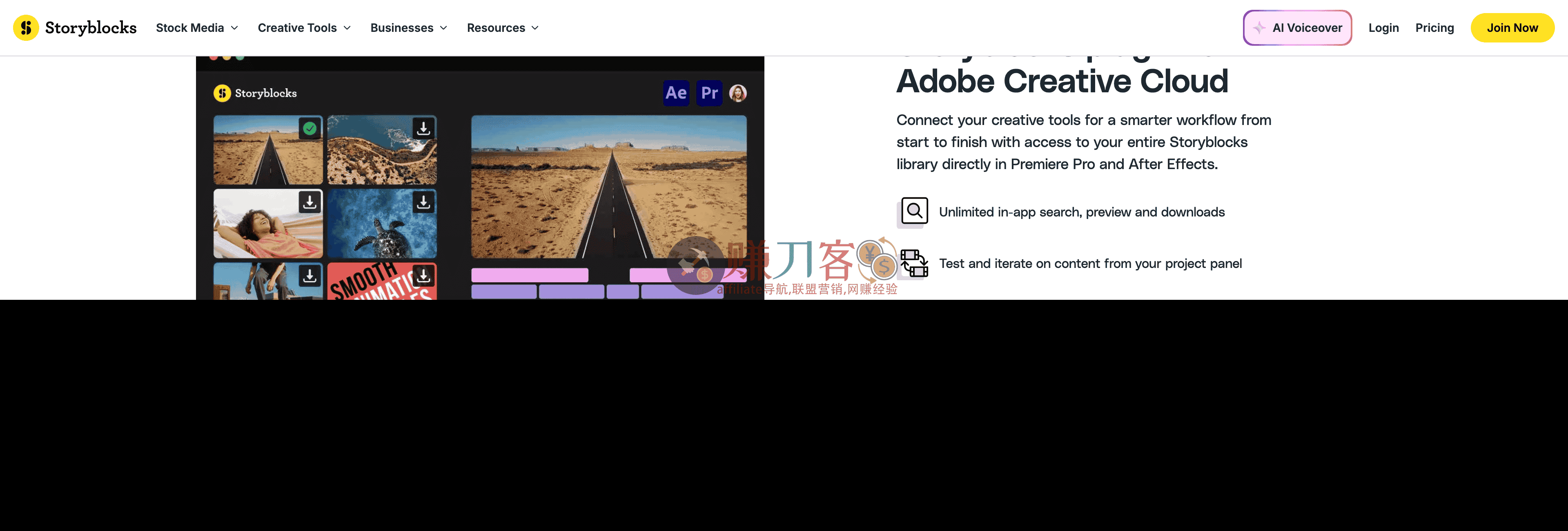This screenshot has width=1568, height=531.
Task: Click 'Unlimited in-app search, preview and downloads' text
Action: click(1082, 212)
